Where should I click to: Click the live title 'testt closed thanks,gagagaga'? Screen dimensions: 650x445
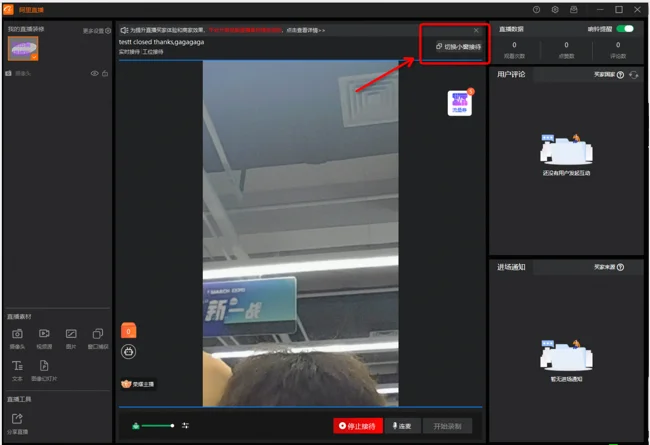click(x=161, y=42)
